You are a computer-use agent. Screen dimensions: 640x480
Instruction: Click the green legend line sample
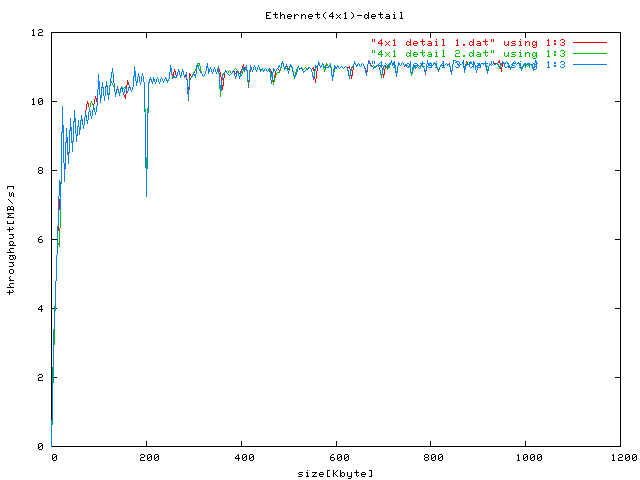tap(590, 53)
